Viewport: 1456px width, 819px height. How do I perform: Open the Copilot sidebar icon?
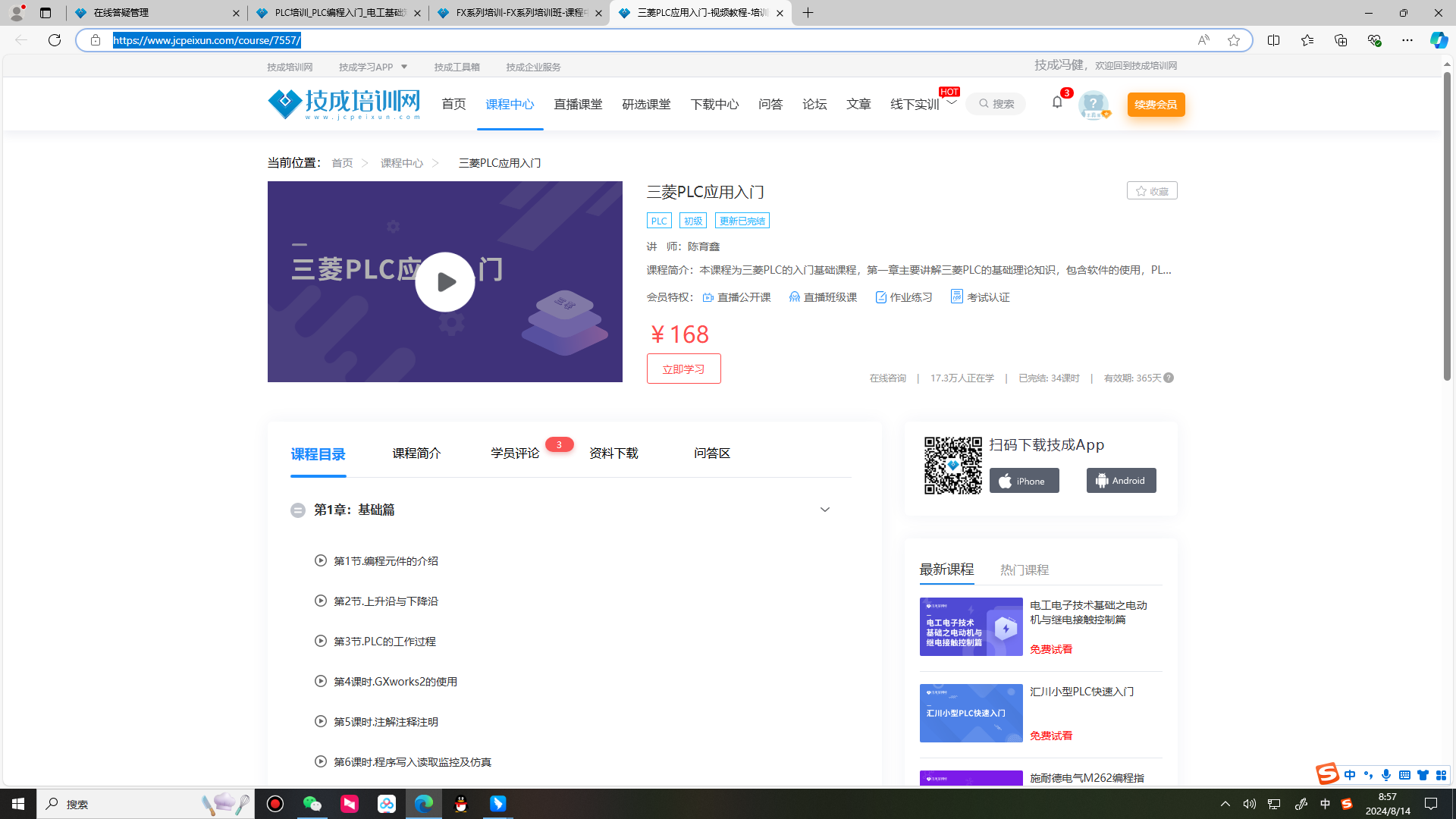pyautogui.click(x=1438, y=40)
